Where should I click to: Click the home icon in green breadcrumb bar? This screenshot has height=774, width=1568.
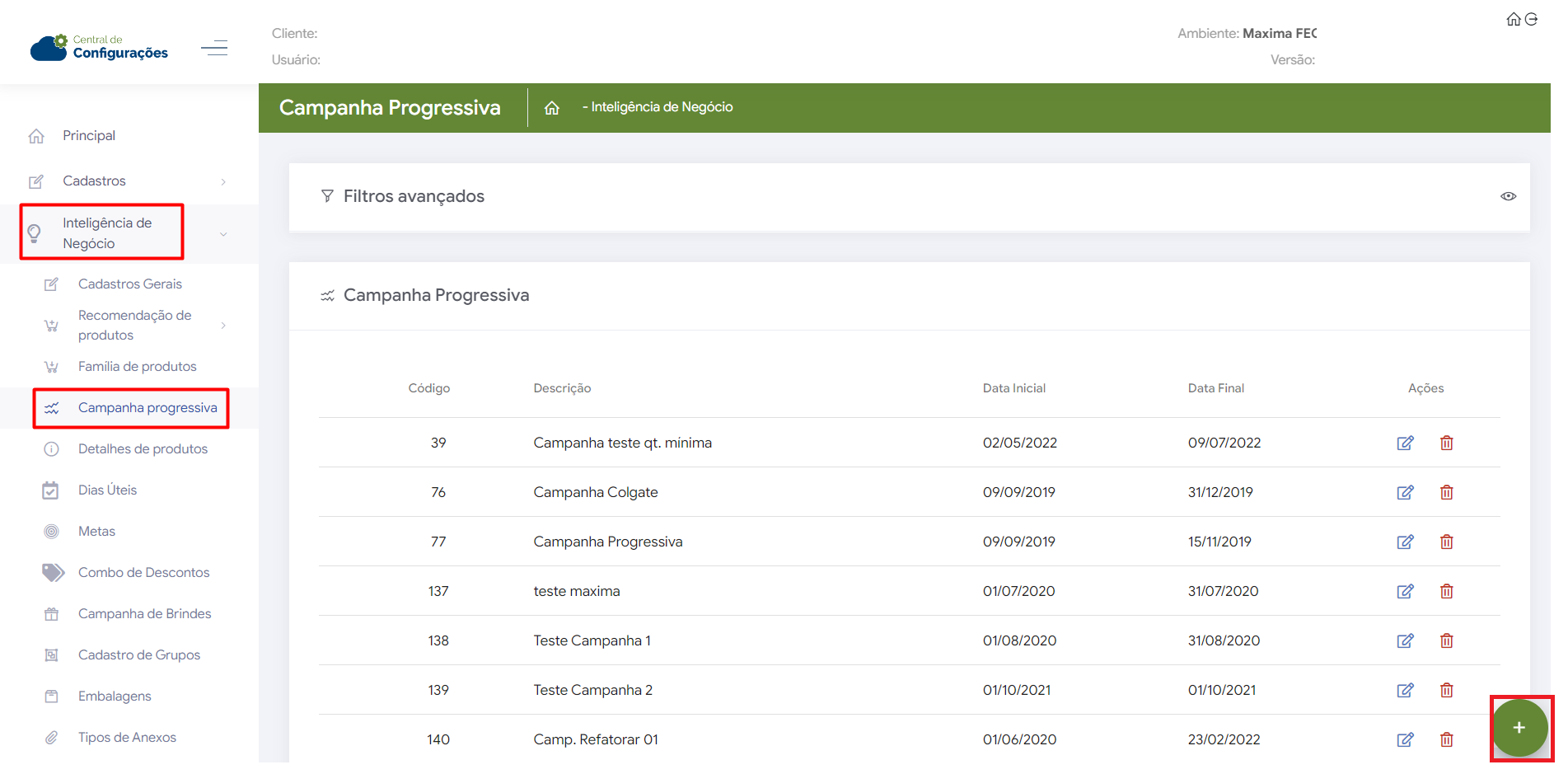[x=552, y=108]
